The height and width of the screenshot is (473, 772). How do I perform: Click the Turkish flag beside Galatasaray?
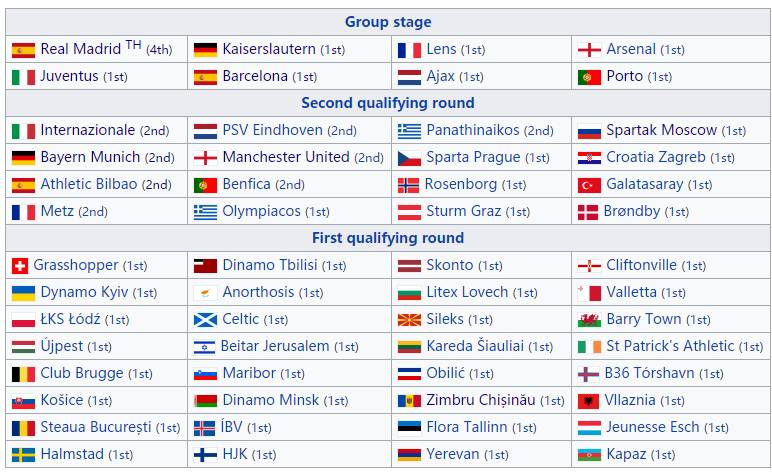click(x=590, y=184)
